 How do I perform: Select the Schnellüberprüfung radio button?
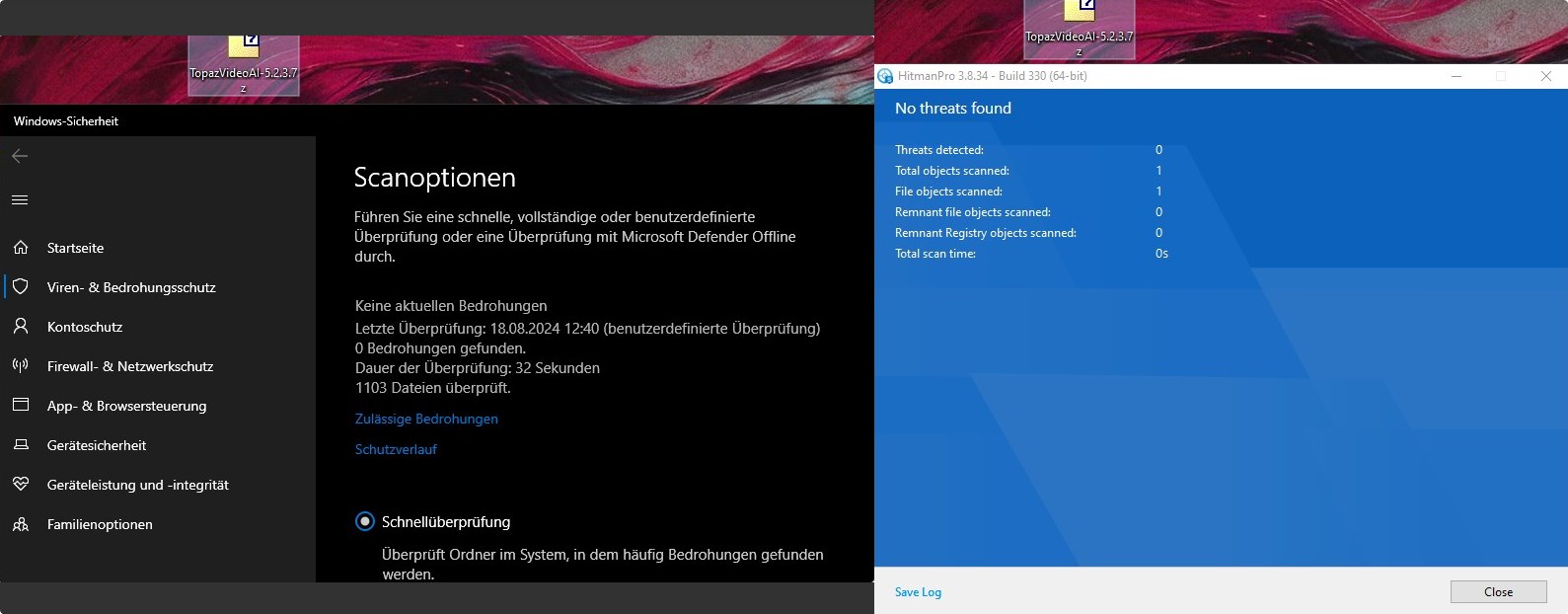click(x=365, y=521)
